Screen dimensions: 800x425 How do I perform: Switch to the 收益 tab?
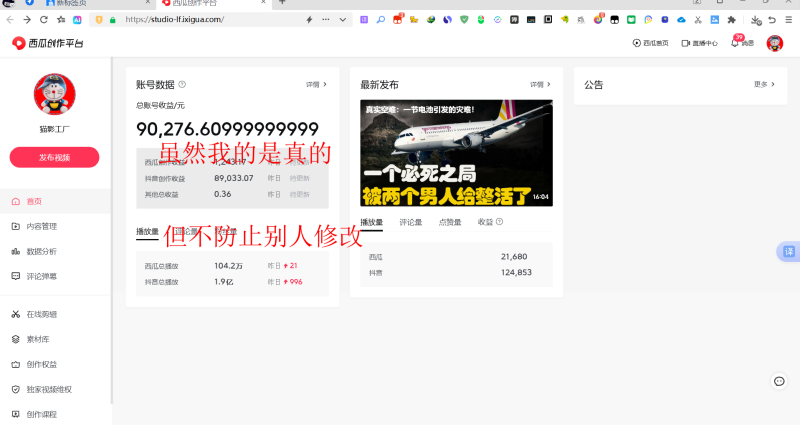pos(485,222)
